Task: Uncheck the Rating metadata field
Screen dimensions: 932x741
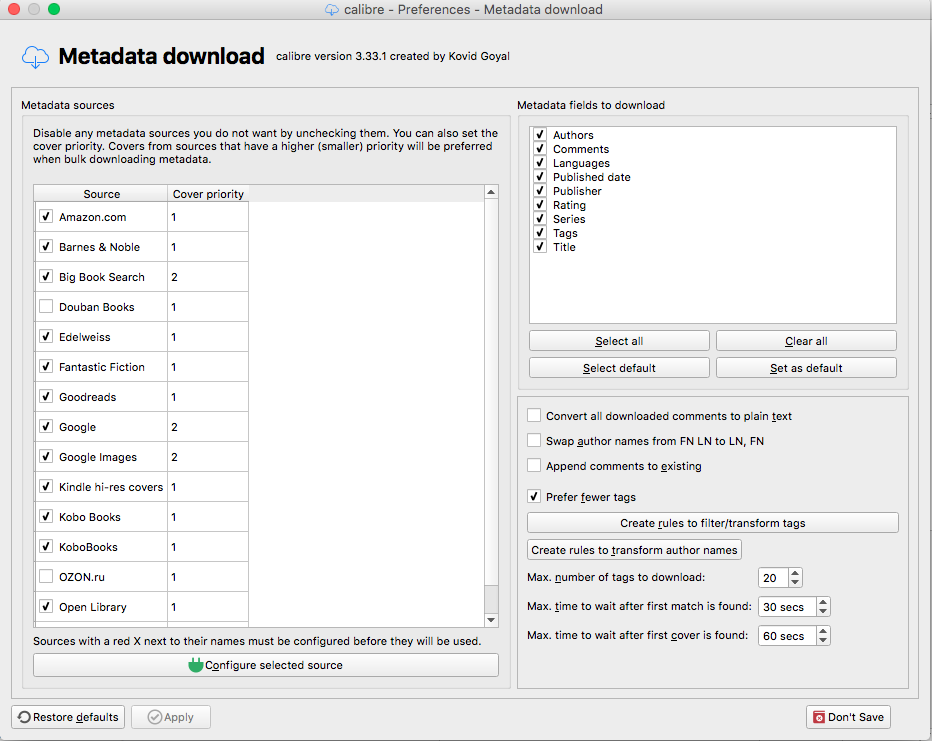Action: point(540,204)
